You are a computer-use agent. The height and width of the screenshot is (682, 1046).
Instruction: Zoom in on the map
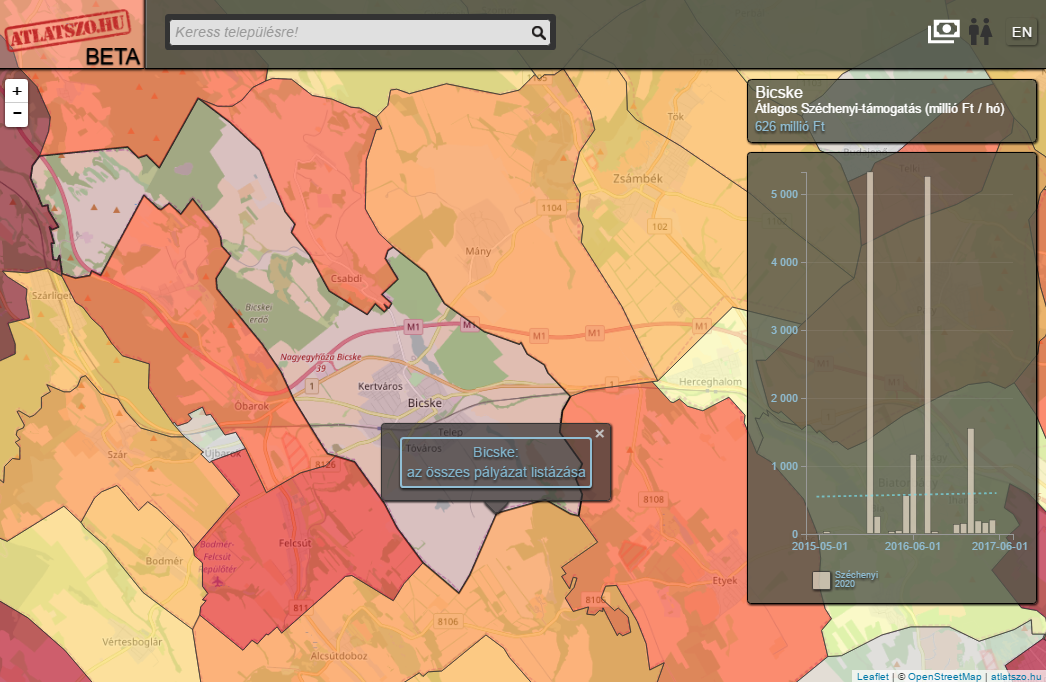[17, 90]
